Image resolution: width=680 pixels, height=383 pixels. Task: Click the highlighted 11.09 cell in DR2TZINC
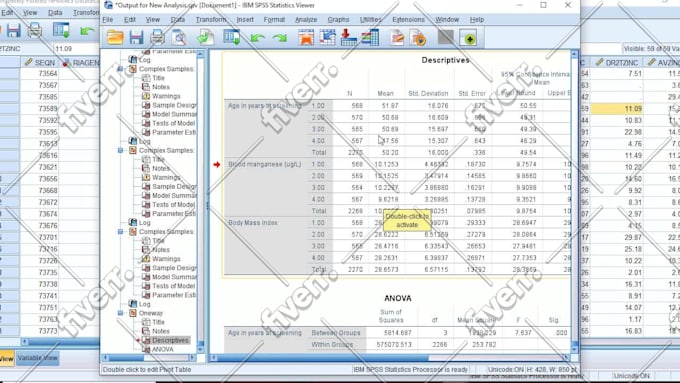click(x=616, y=108)
